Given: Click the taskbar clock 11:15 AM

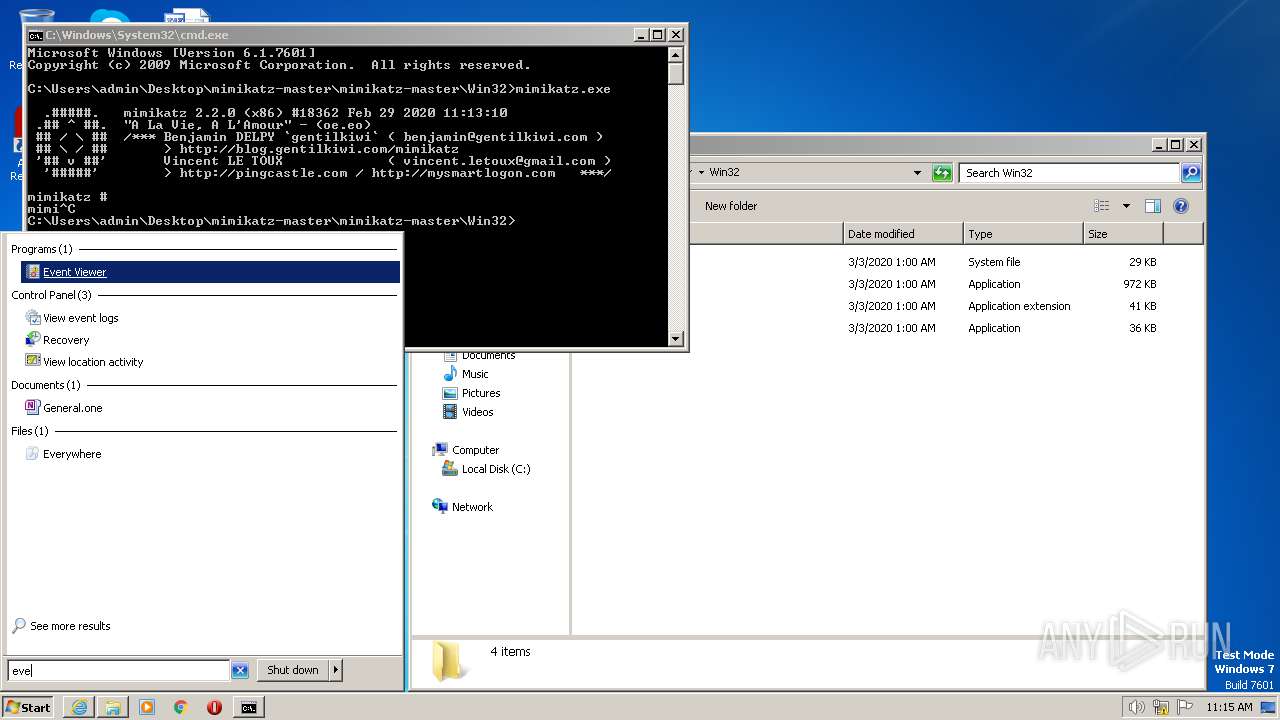Looking at the screenshot, I should click(1229, 707).
